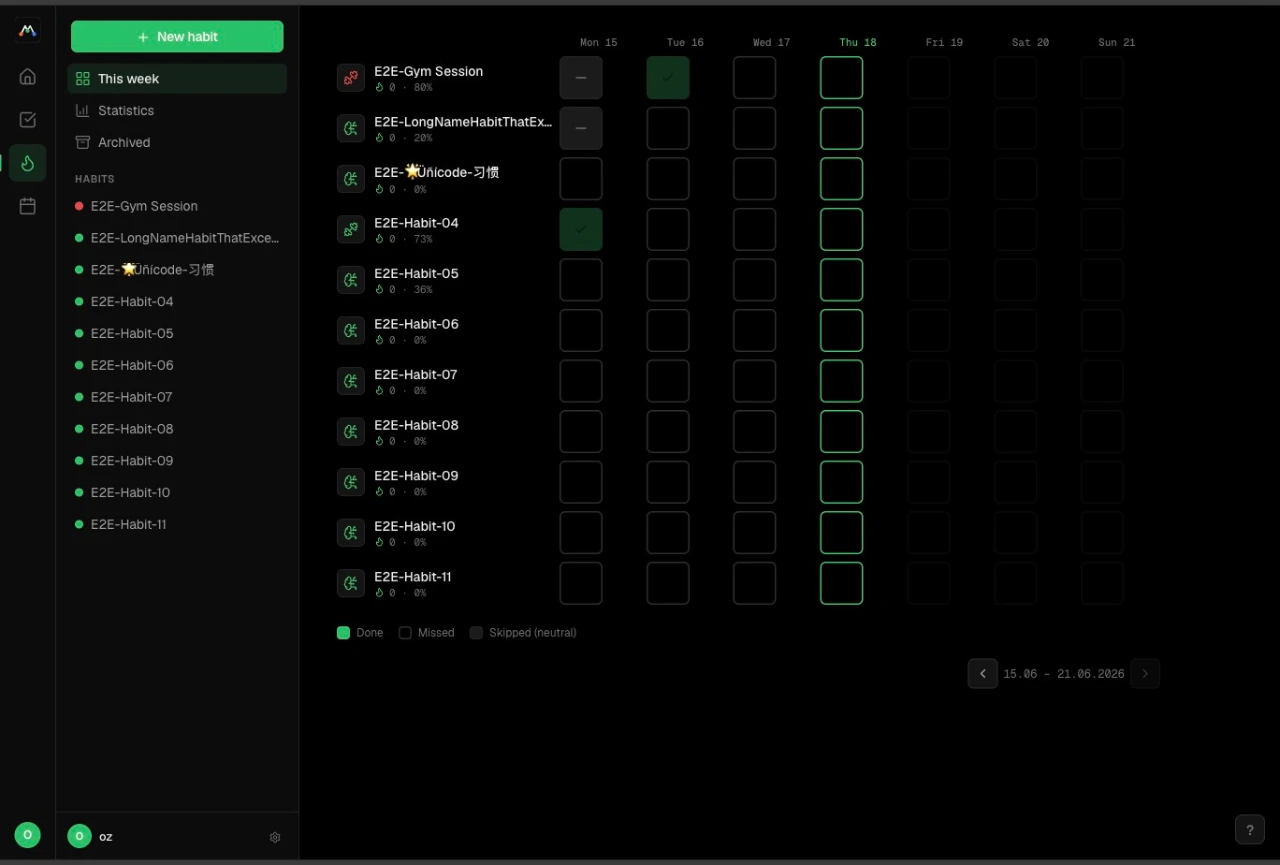
Task: Open This week view
Action: (x=177, y=78)
